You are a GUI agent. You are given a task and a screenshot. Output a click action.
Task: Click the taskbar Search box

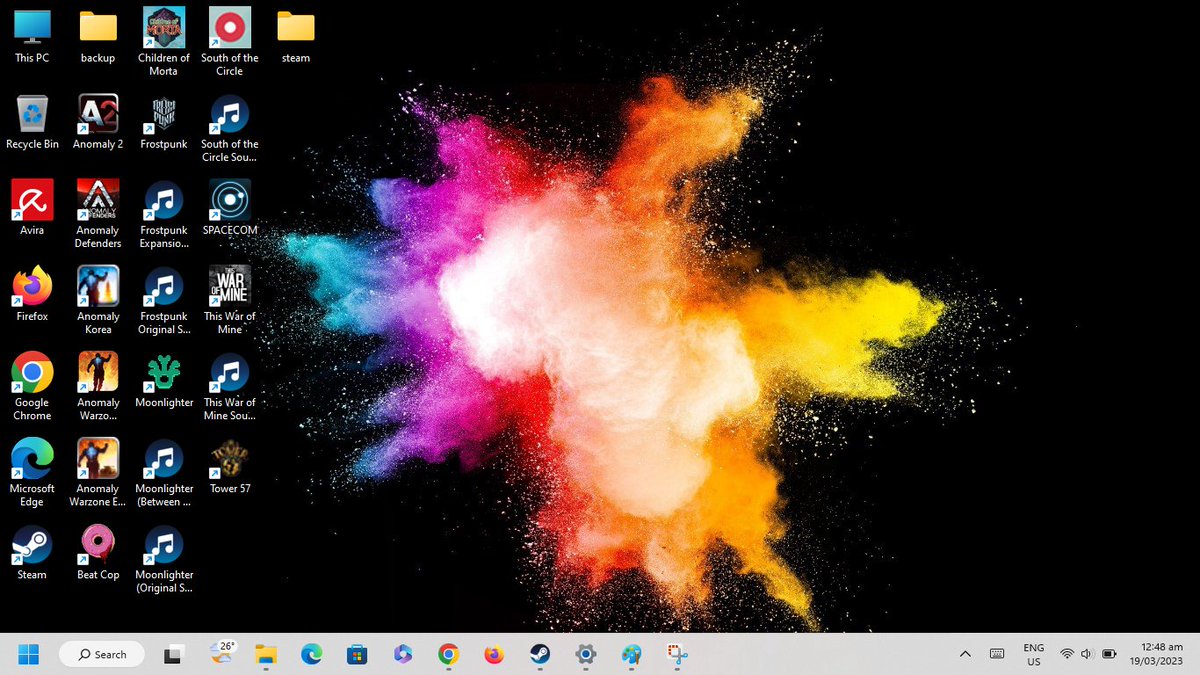(102, 654)
